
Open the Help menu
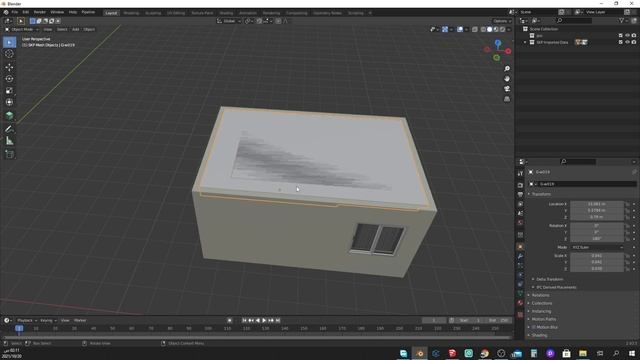coord(73,12)
